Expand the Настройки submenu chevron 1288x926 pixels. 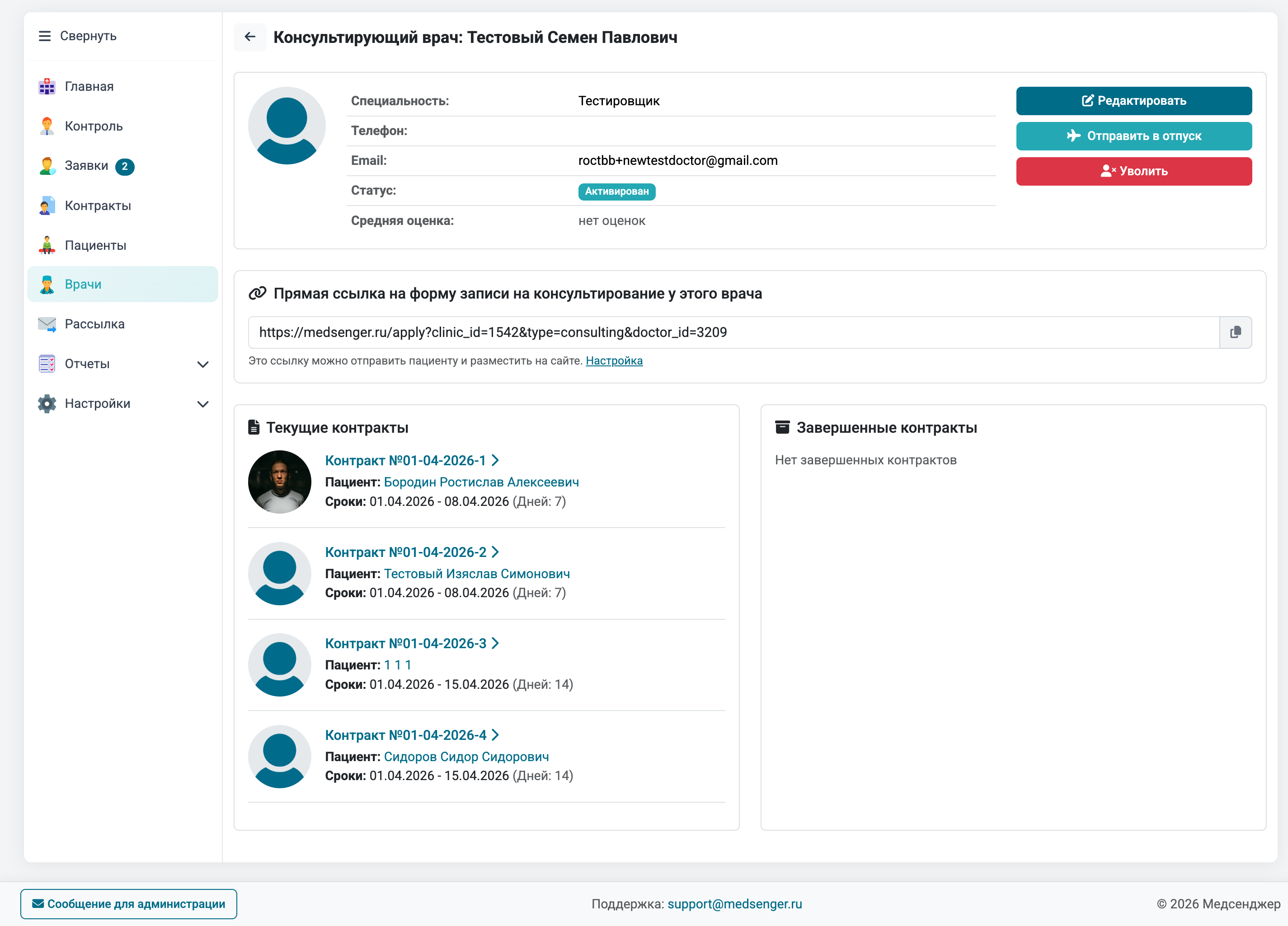click(x=203, y=404)
